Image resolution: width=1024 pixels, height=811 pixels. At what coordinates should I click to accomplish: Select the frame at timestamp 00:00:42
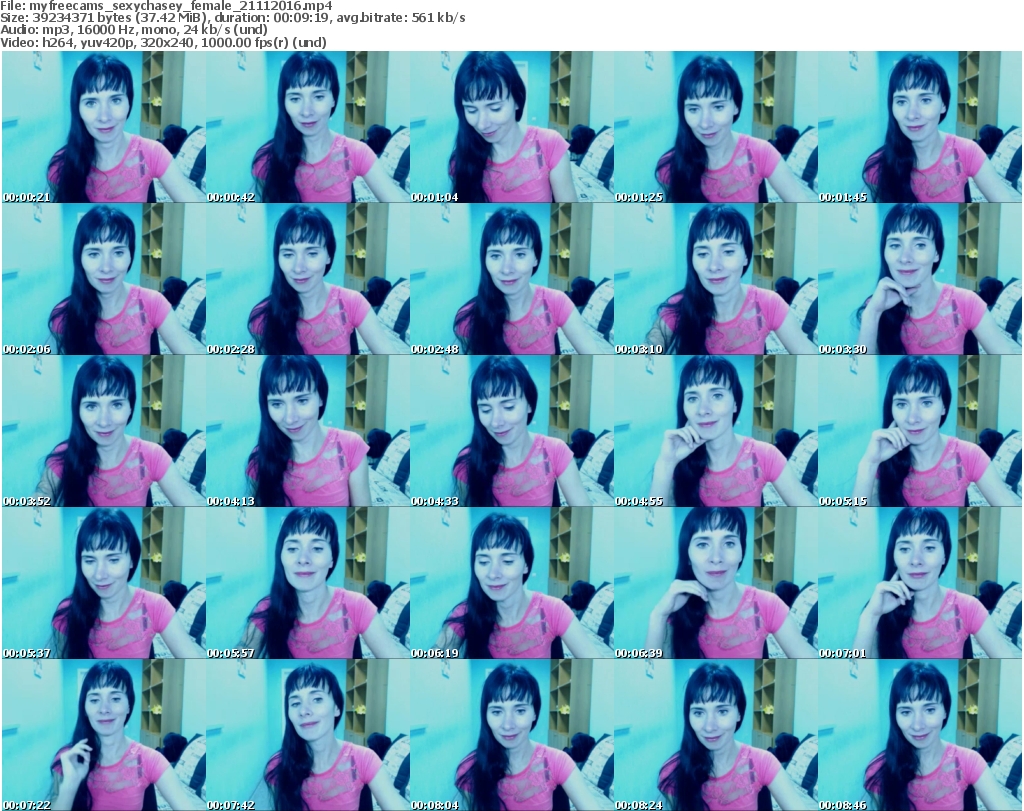[x=308, y=127]
